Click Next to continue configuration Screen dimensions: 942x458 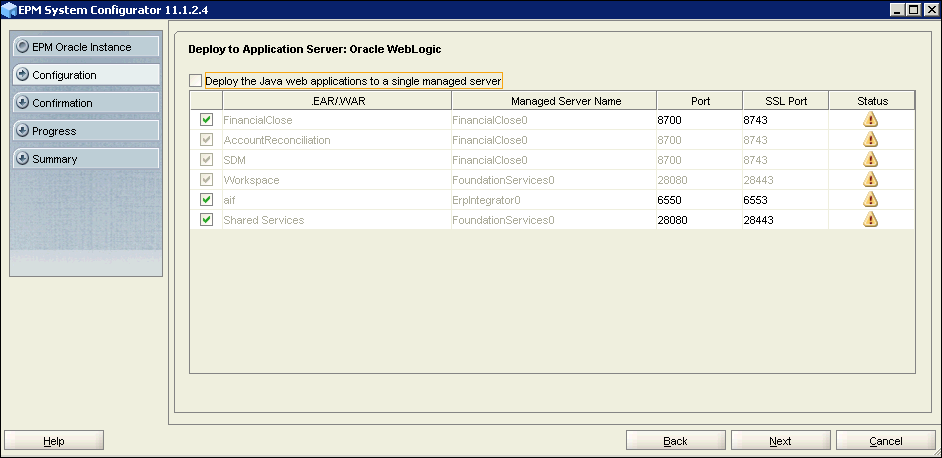pyautogui.click(x=780, y=441)
